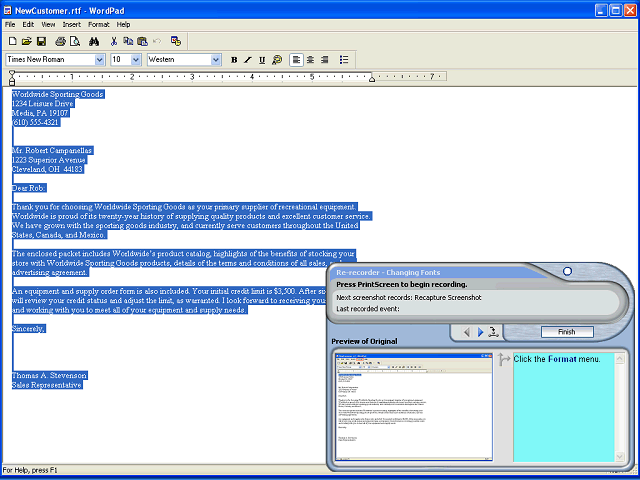Viewport: 640px width, 480px height.
Task: Click the line 'Sales Representative'
Action: pos(47,385)
